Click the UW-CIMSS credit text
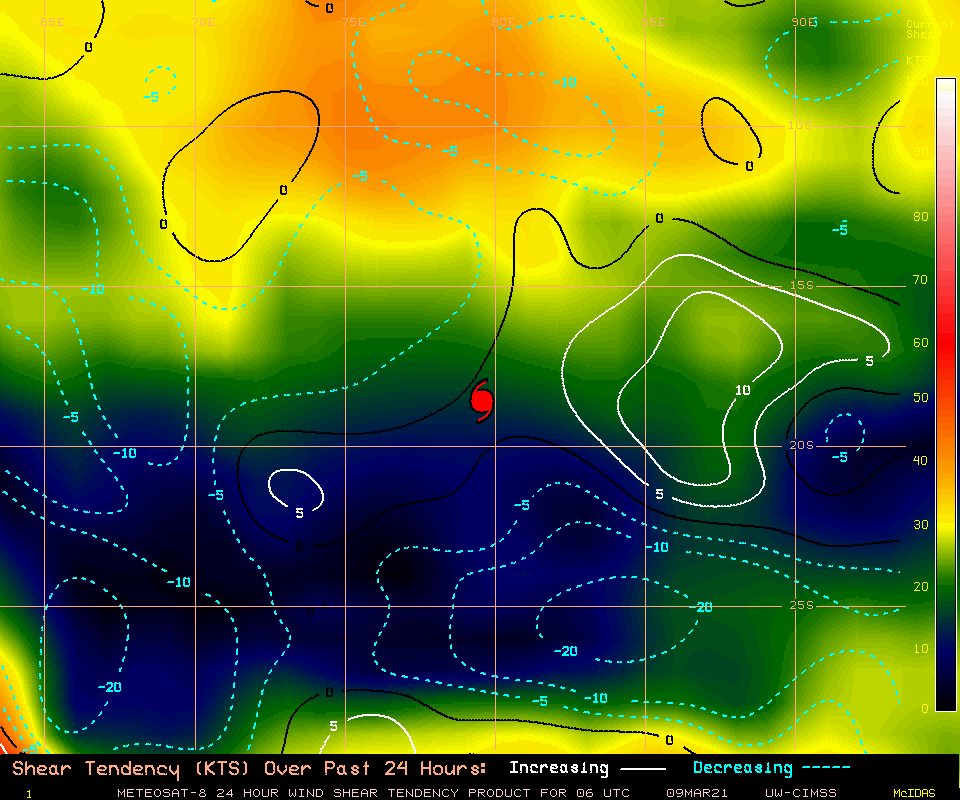Image resolution: width=960 pixels, height=800 pixels. [x=800, y=793]
